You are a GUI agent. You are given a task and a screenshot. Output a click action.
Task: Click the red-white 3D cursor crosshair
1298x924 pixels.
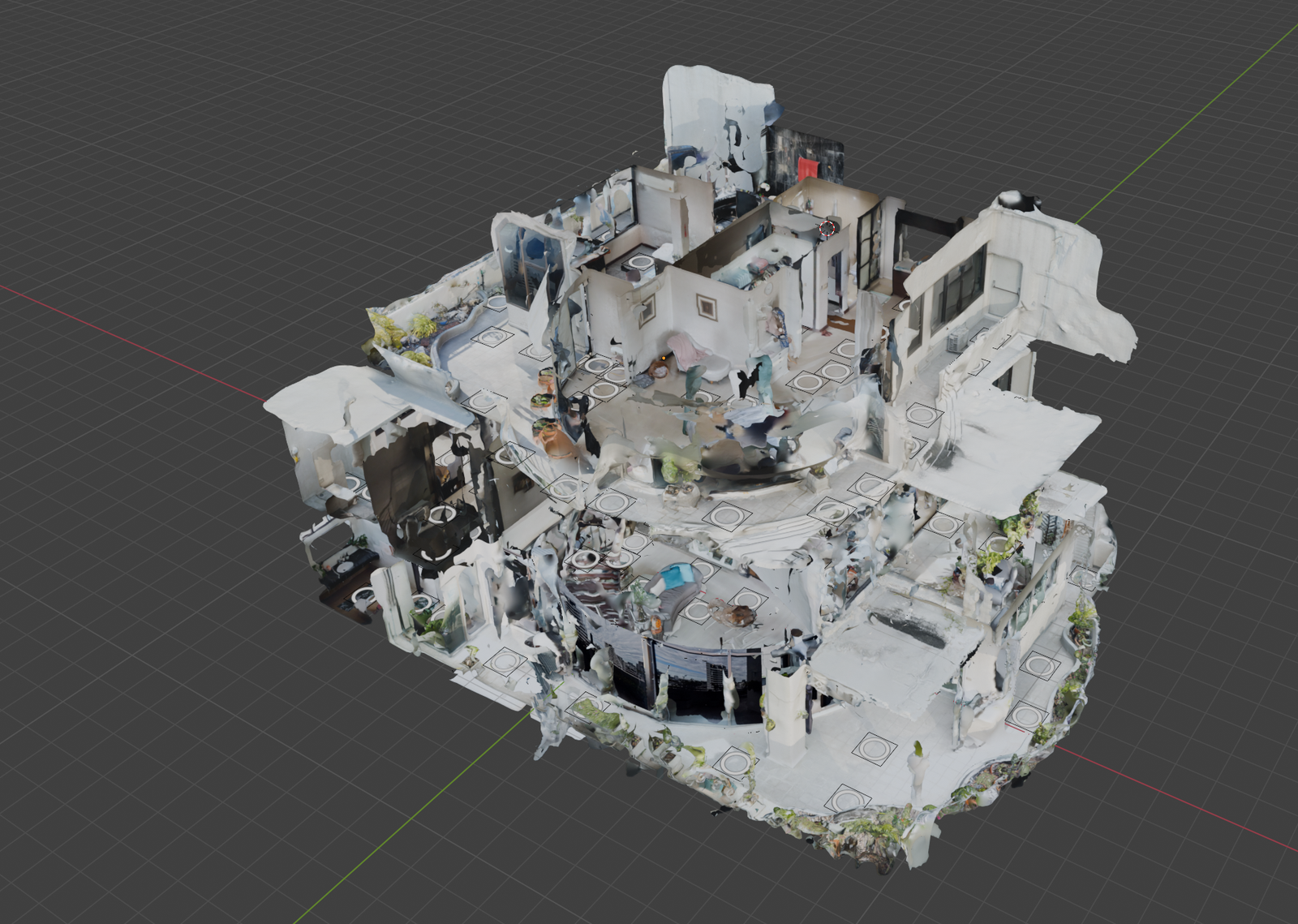click(827, 228)
